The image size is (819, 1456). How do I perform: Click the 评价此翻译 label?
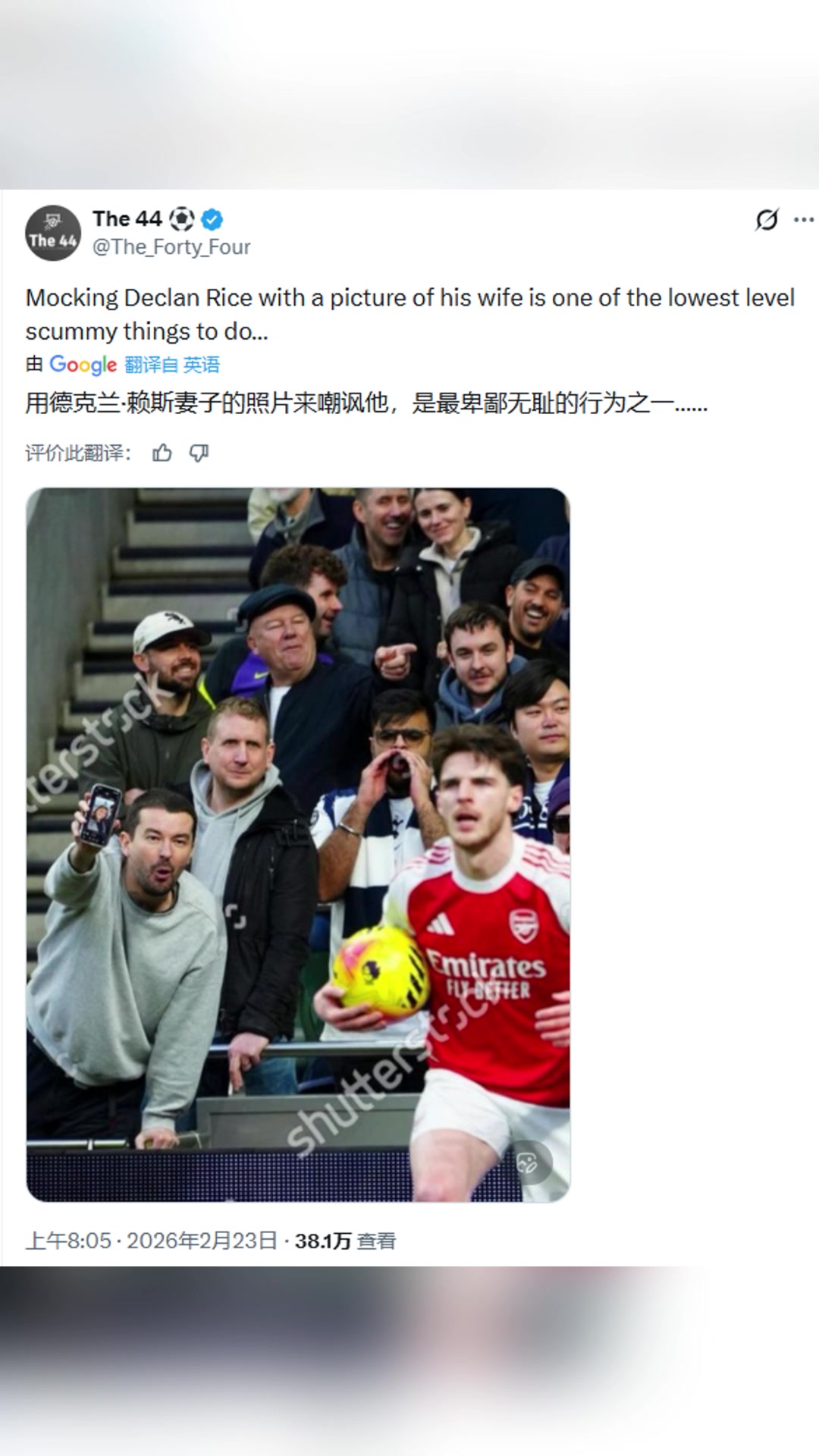click(x=78, y=453)
